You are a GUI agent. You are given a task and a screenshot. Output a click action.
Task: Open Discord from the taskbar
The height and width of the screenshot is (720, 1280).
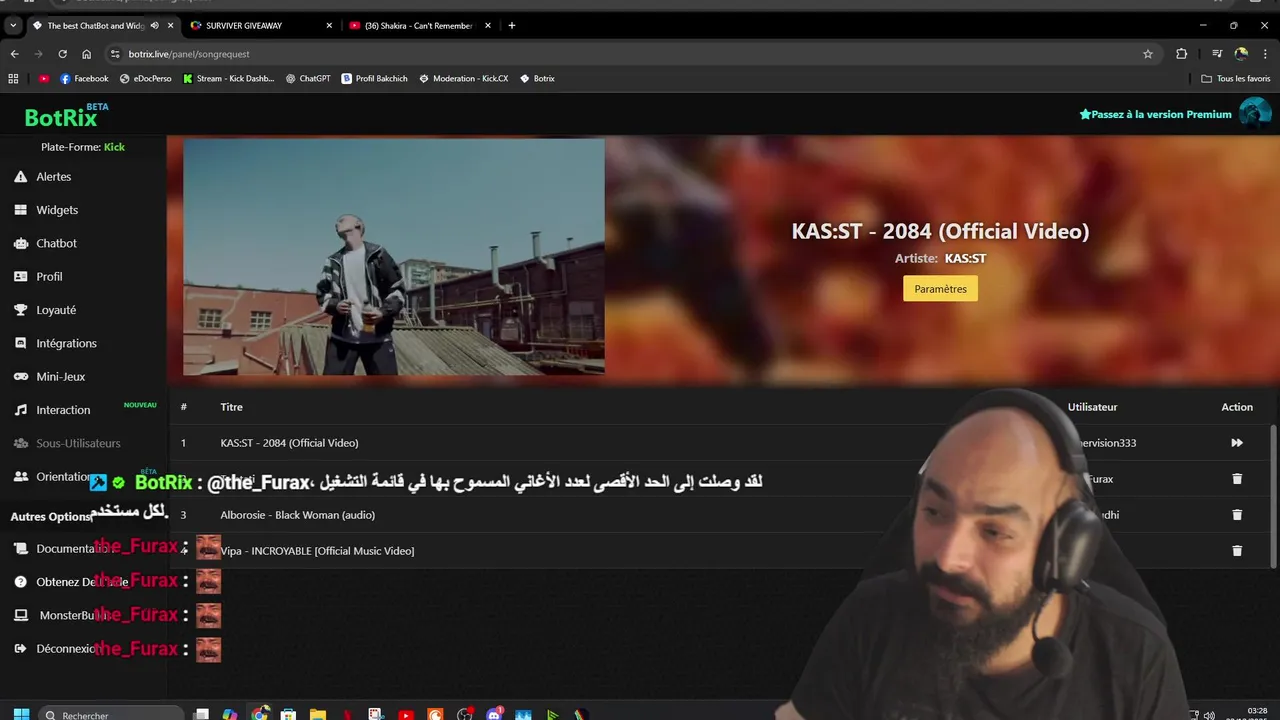click(494, 714)
